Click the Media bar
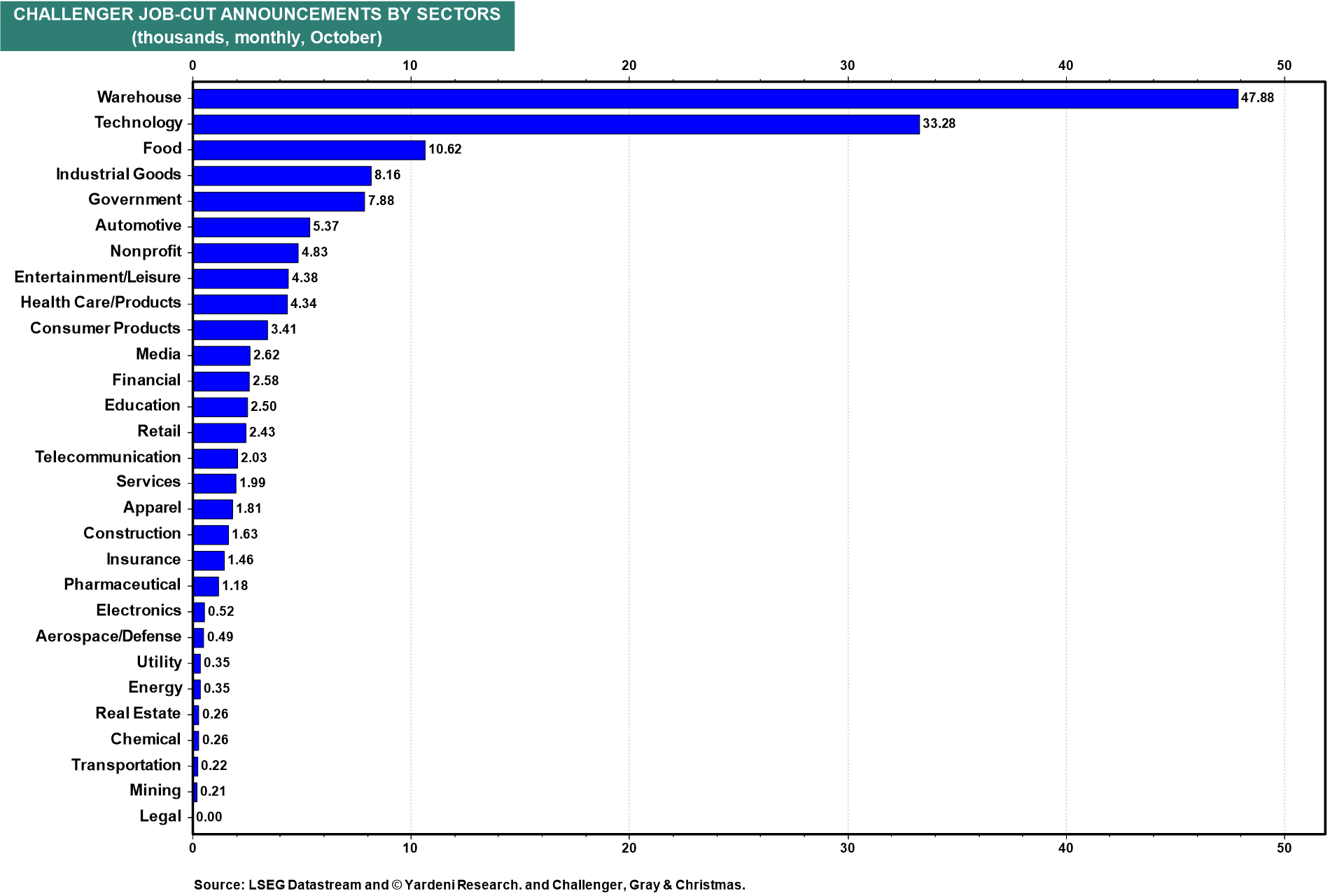 [x=221, y=356]
